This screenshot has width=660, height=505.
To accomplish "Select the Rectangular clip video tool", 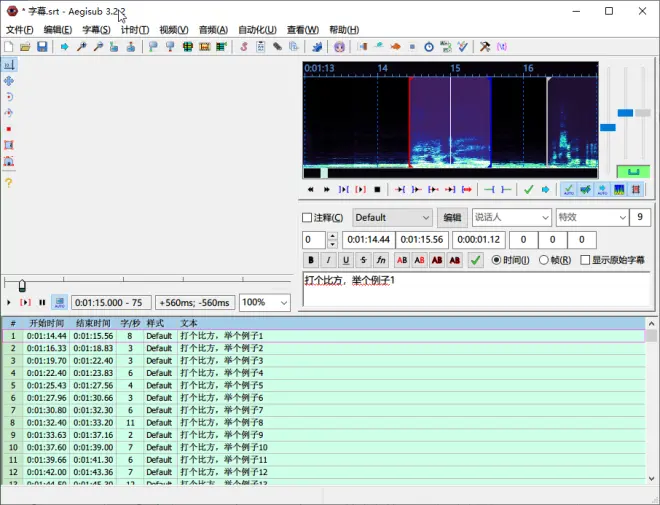I will pos(9,145).
